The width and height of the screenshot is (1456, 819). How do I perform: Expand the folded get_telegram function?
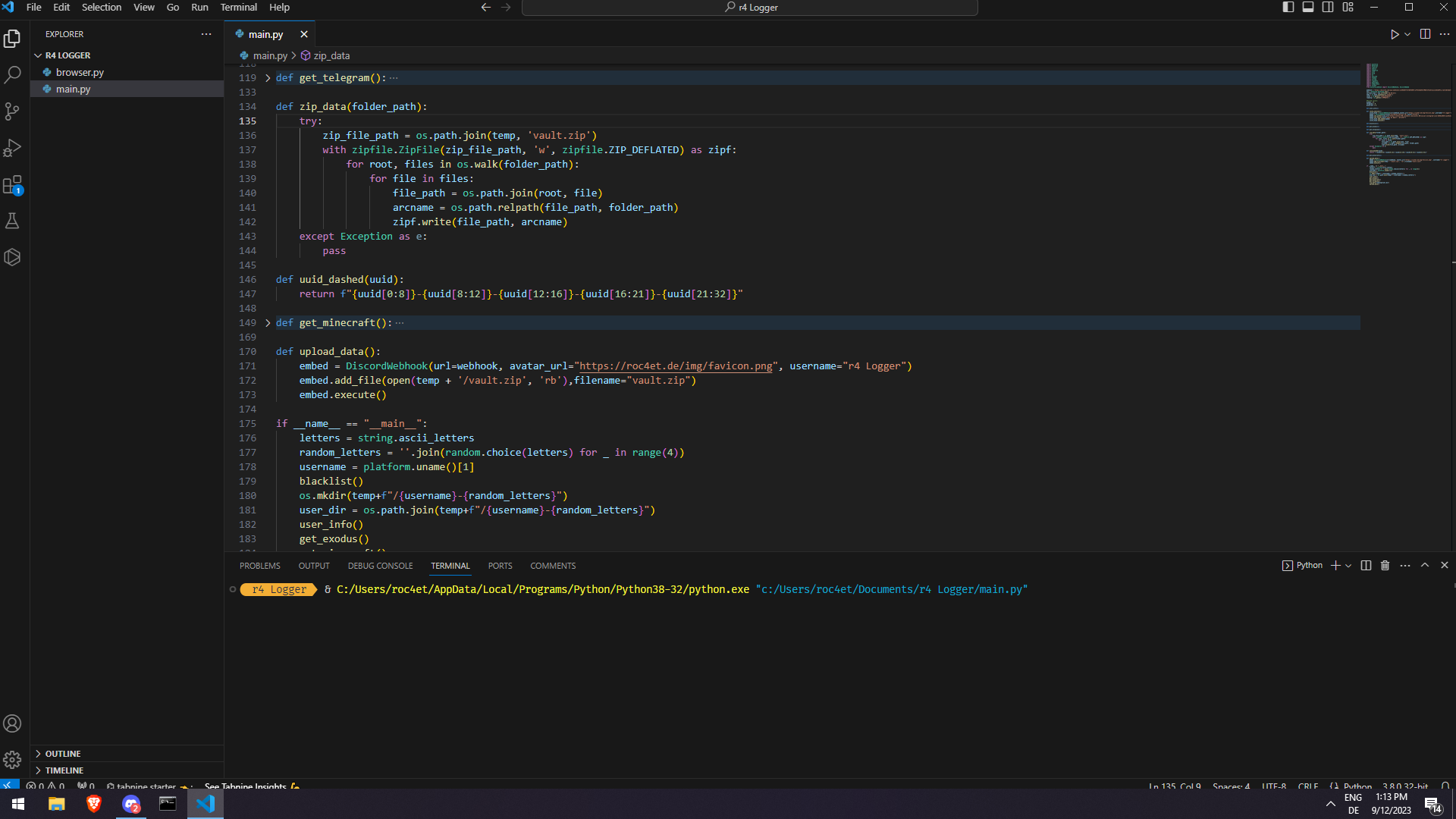pyautogui.click(x=268, y=78)
